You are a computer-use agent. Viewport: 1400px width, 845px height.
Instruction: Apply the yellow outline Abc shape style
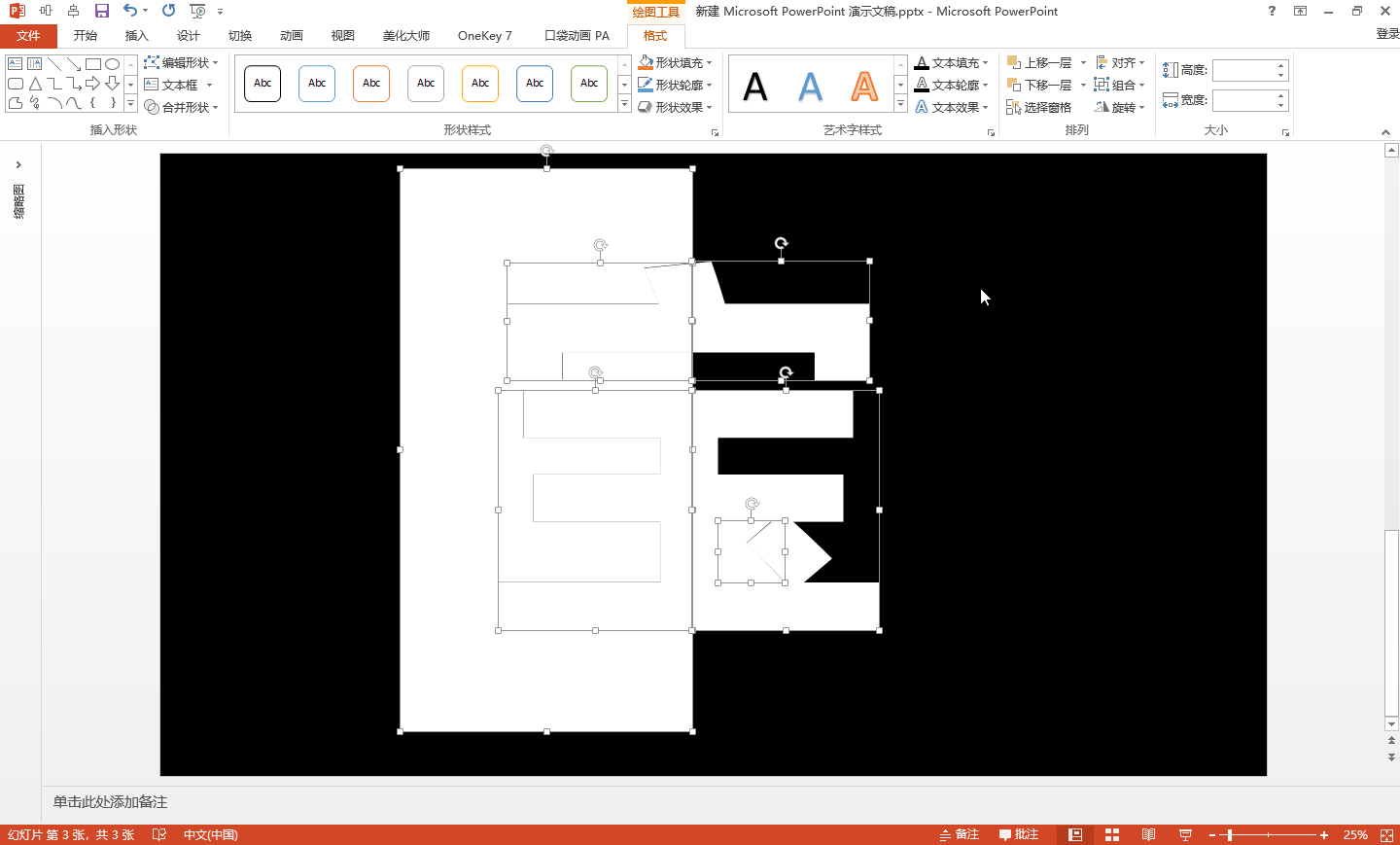[480, 84]
